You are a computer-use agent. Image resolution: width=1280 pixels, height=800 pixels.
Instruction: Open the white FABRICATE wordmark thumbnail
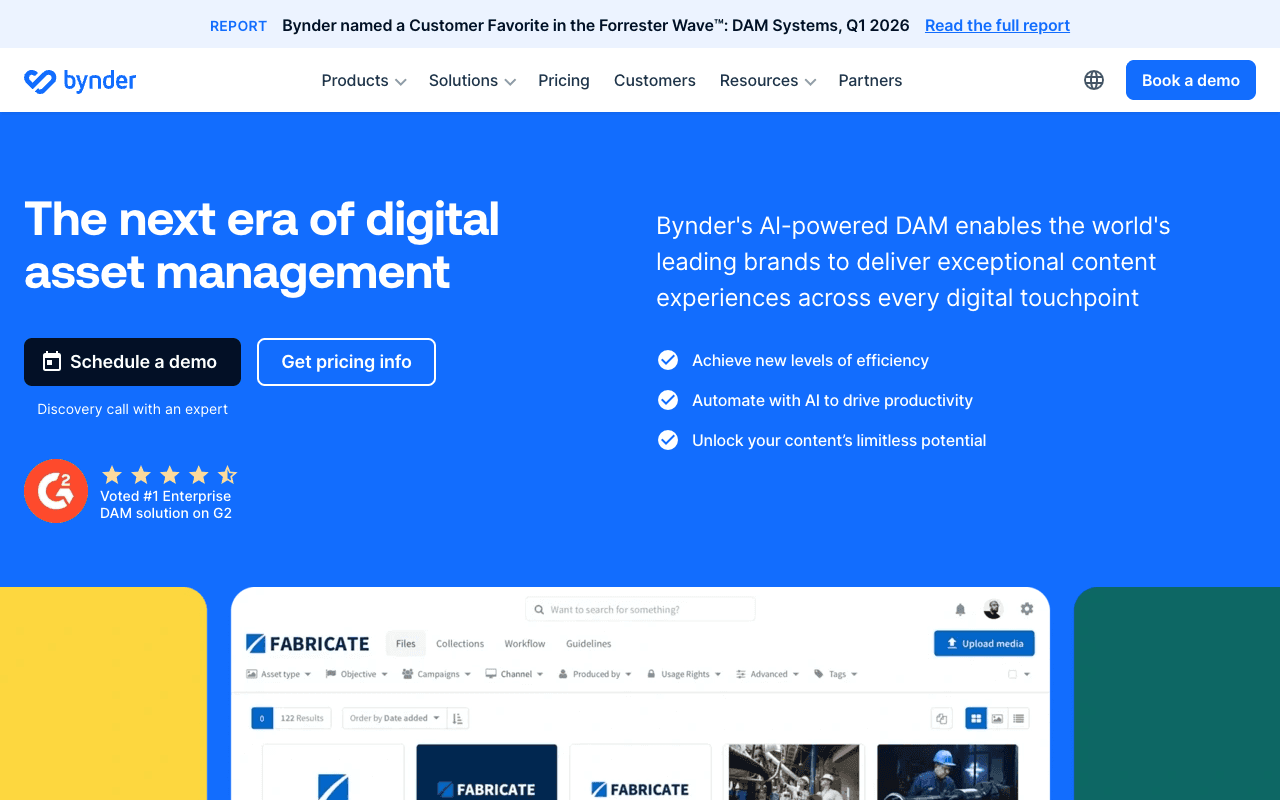click(x=640, y=772)
